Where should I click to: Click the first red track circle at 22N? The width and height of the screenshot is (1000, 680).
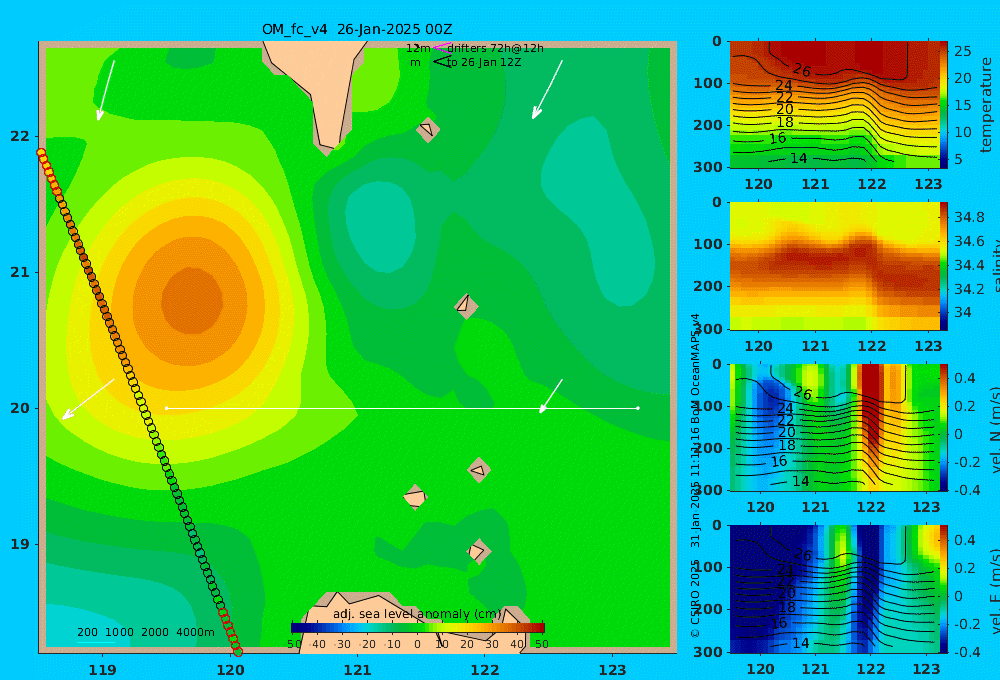coord(41,153)
